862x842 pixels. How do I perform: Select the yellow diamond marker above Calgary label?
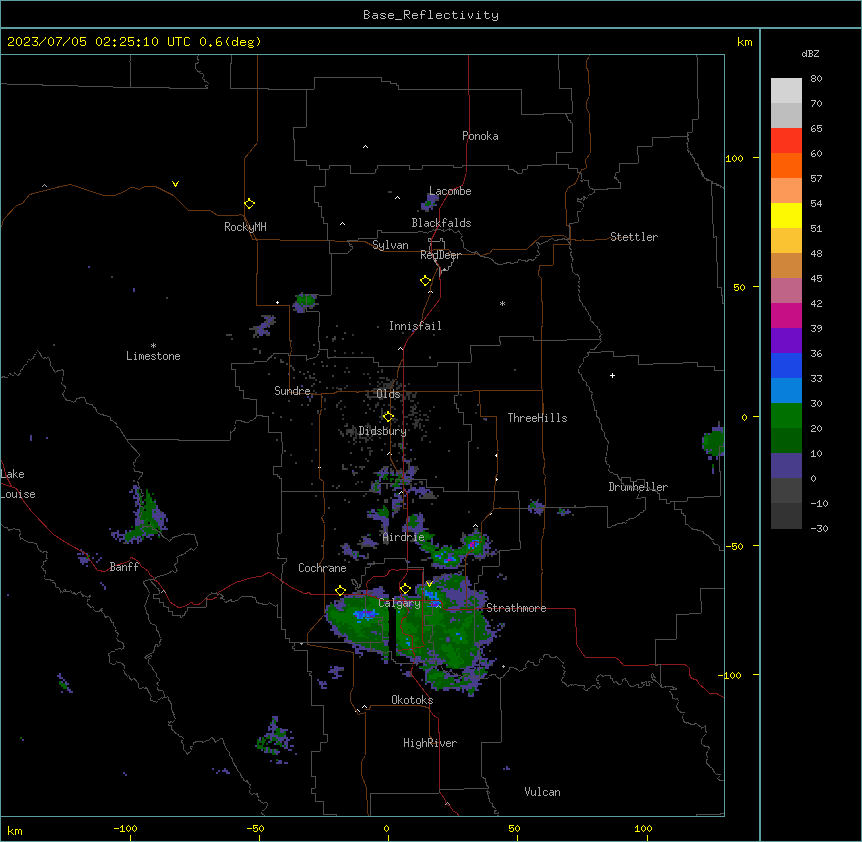[x=405, y=589]
